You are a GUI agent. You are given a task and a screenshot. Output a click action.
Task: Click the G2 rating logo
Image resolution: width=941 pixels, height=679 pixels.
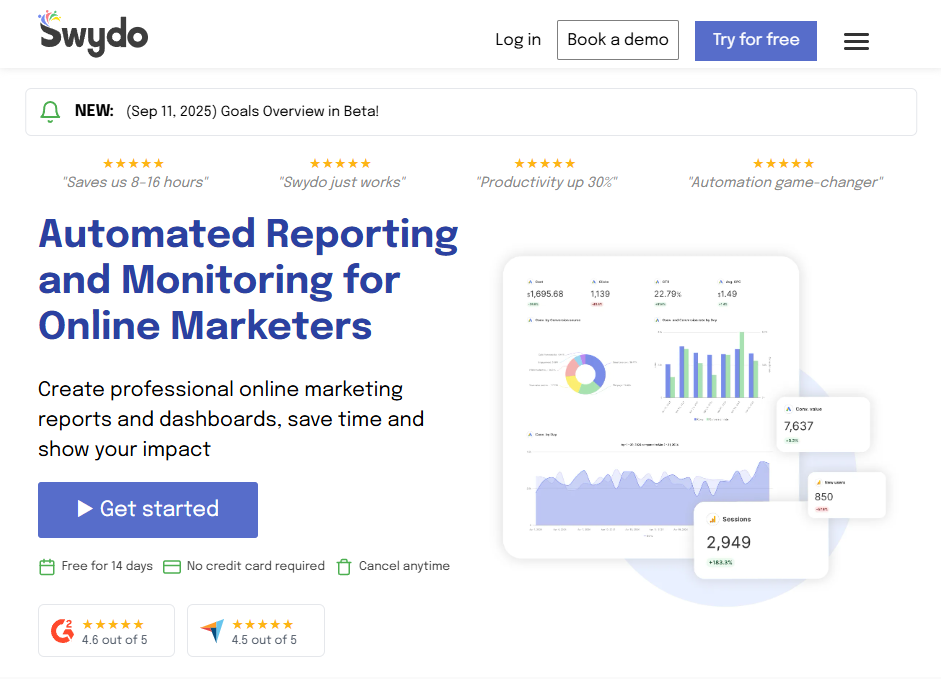point(62,631)
